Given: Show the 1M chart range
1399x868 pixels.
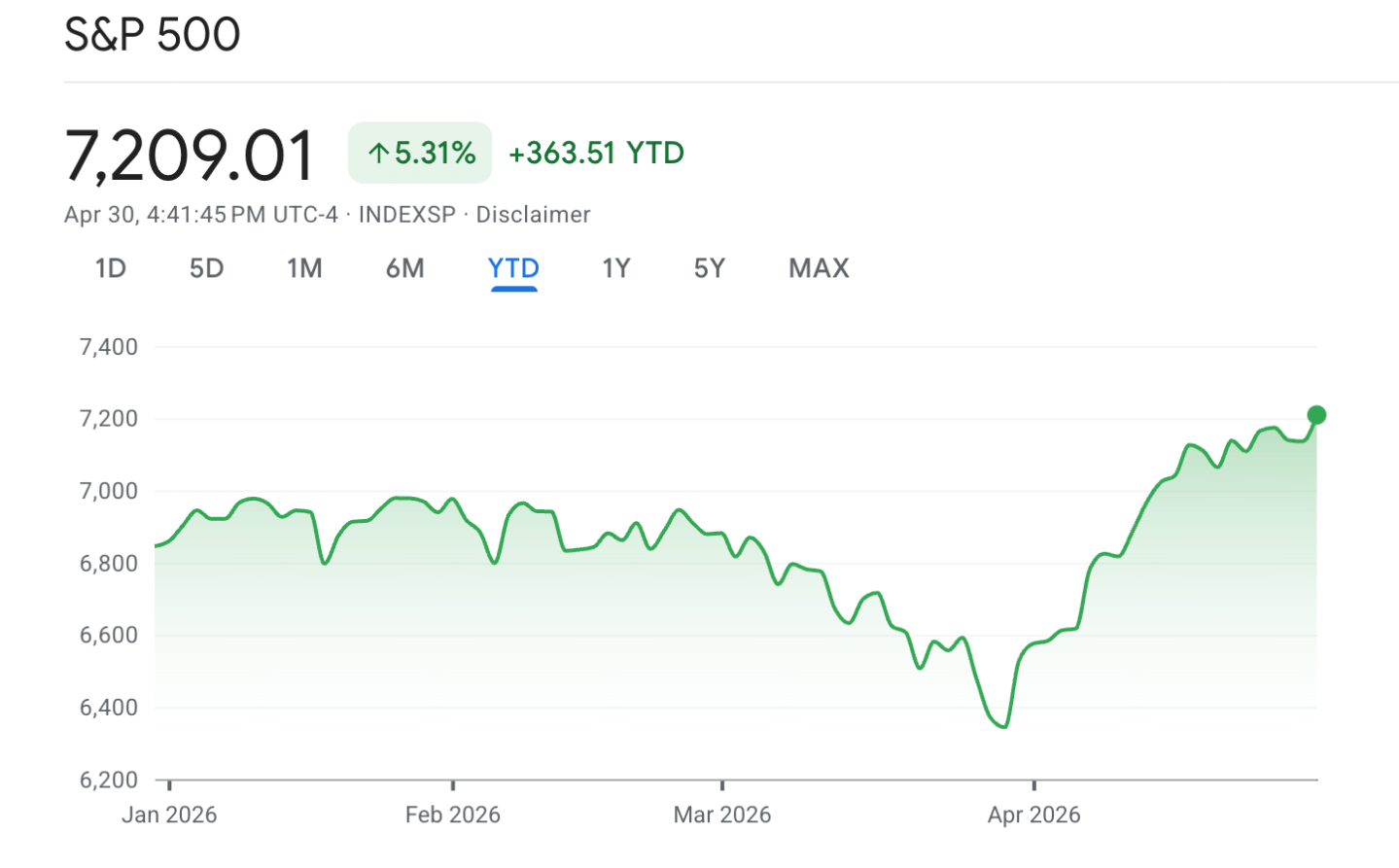Looking at the screenshot, I should (304, 268).
